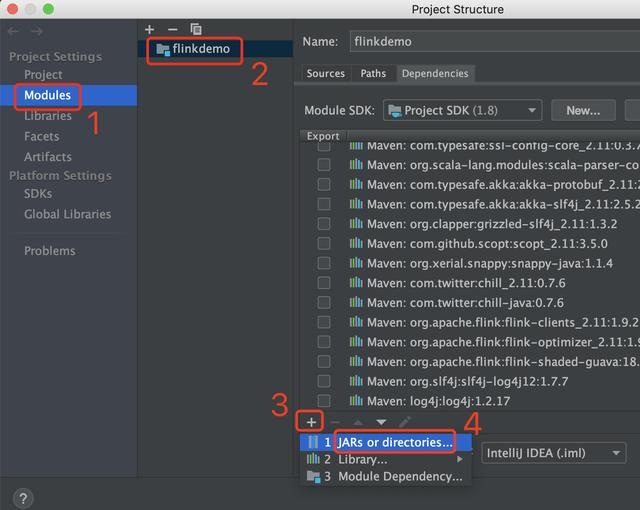Click library icon of snappy-java:1.1.4
The image size is (640, 510).
point(356,263)
